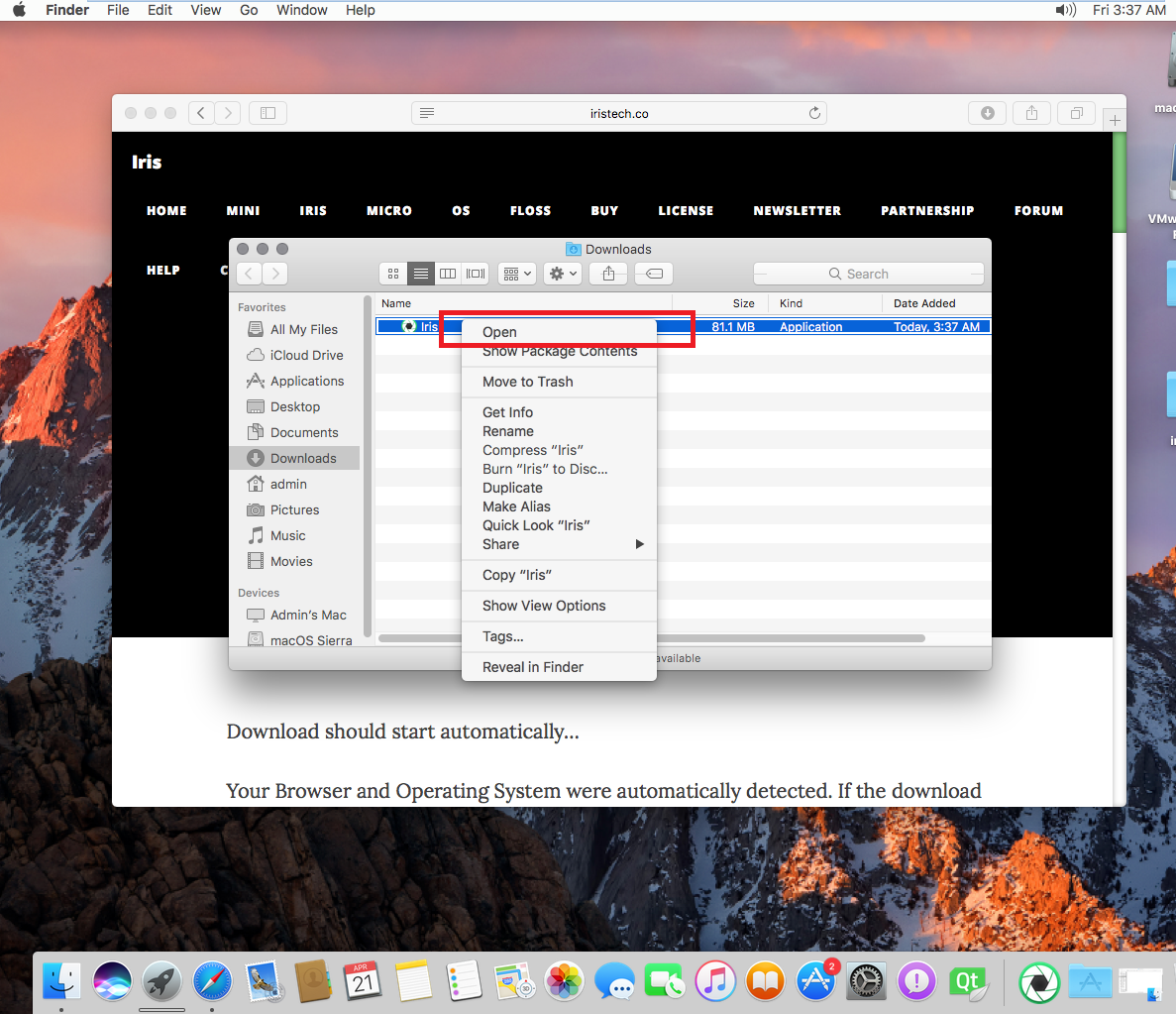This screenshot has width=1176, height=1014.
Task: Click Safari's share toolbar icon
Action: tap(1032, 113)
